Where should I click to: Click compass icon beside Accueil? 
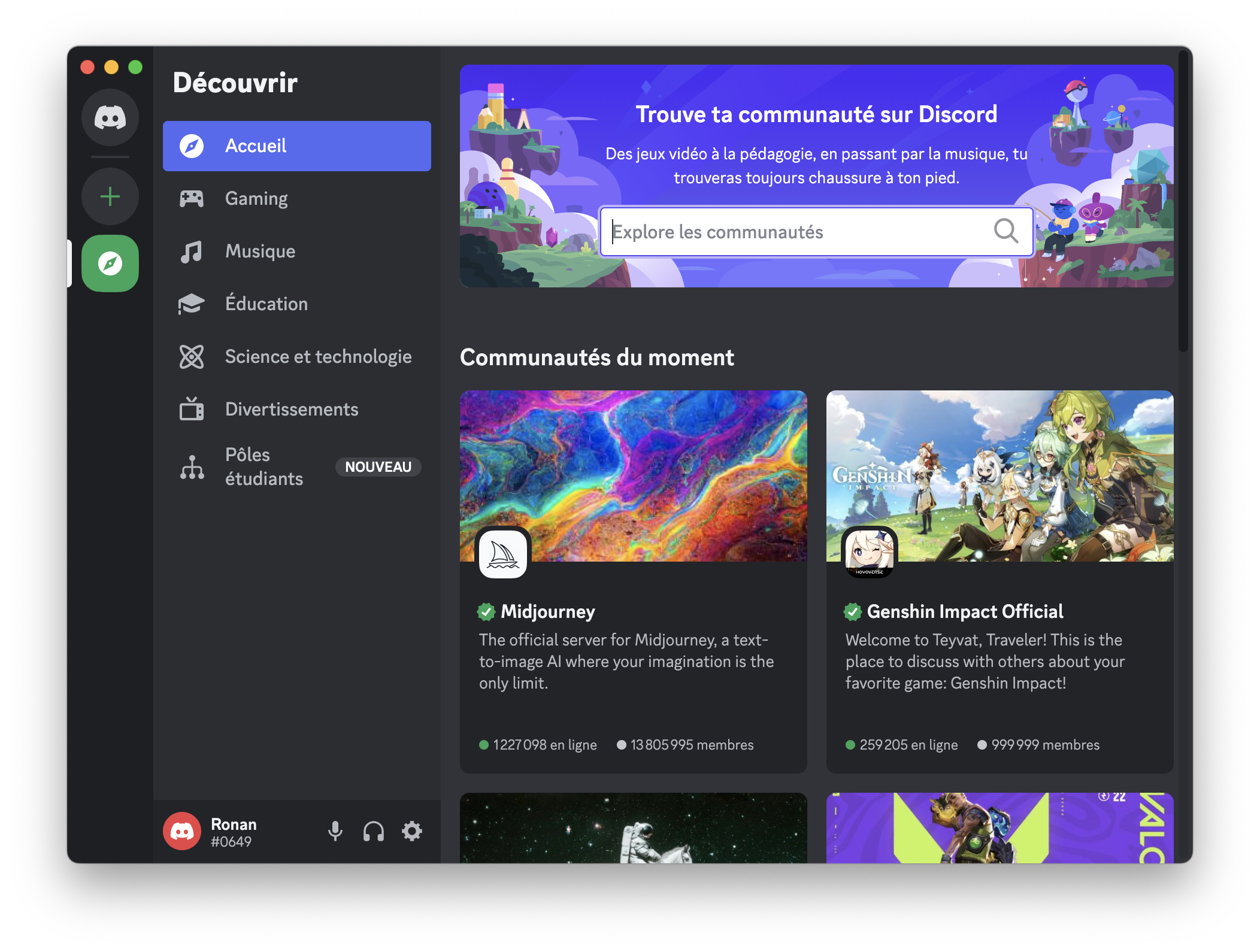point(192,146)
